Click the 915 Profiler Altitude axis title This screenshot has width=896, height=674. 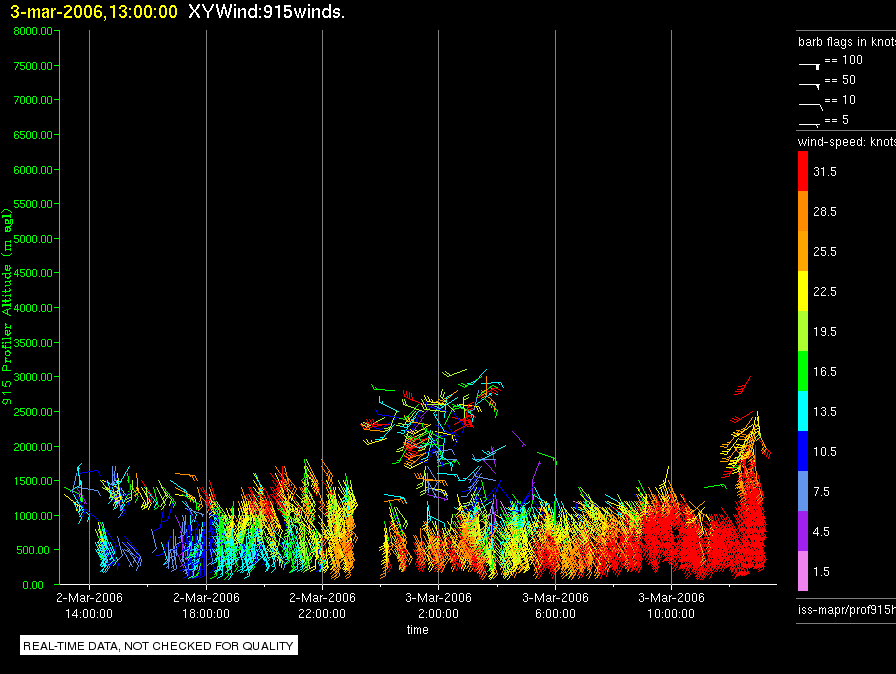click(x=7, y=306)
